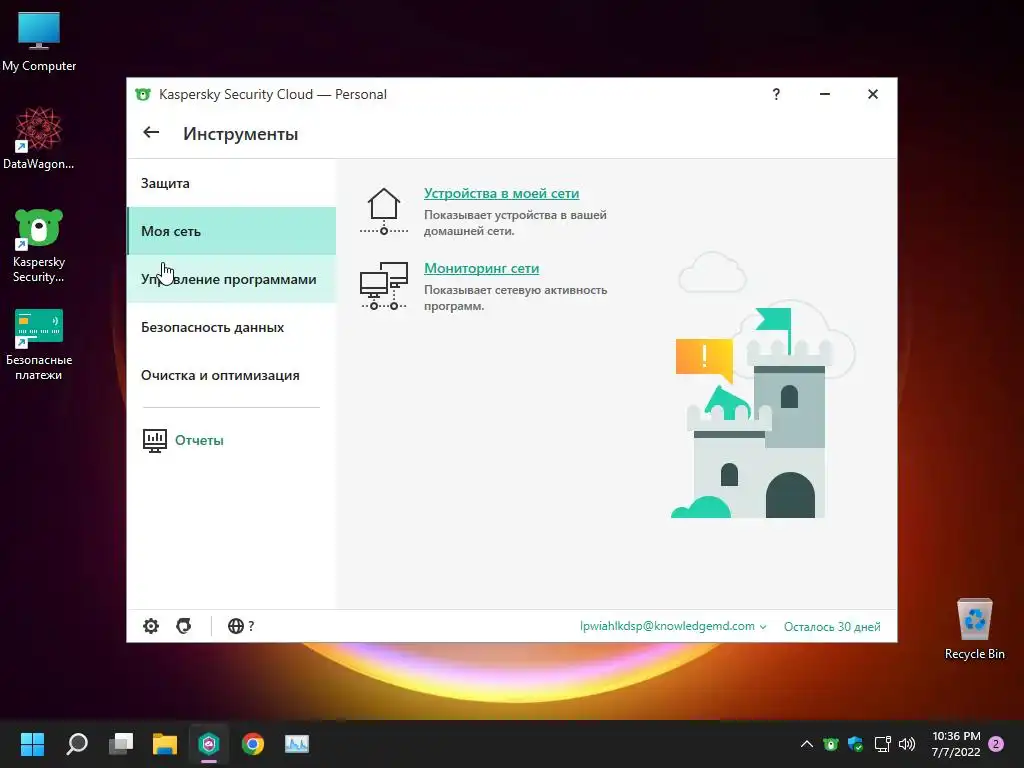
Task: Go back using the arrow next to Инструменты
Action: pos(151,133)
